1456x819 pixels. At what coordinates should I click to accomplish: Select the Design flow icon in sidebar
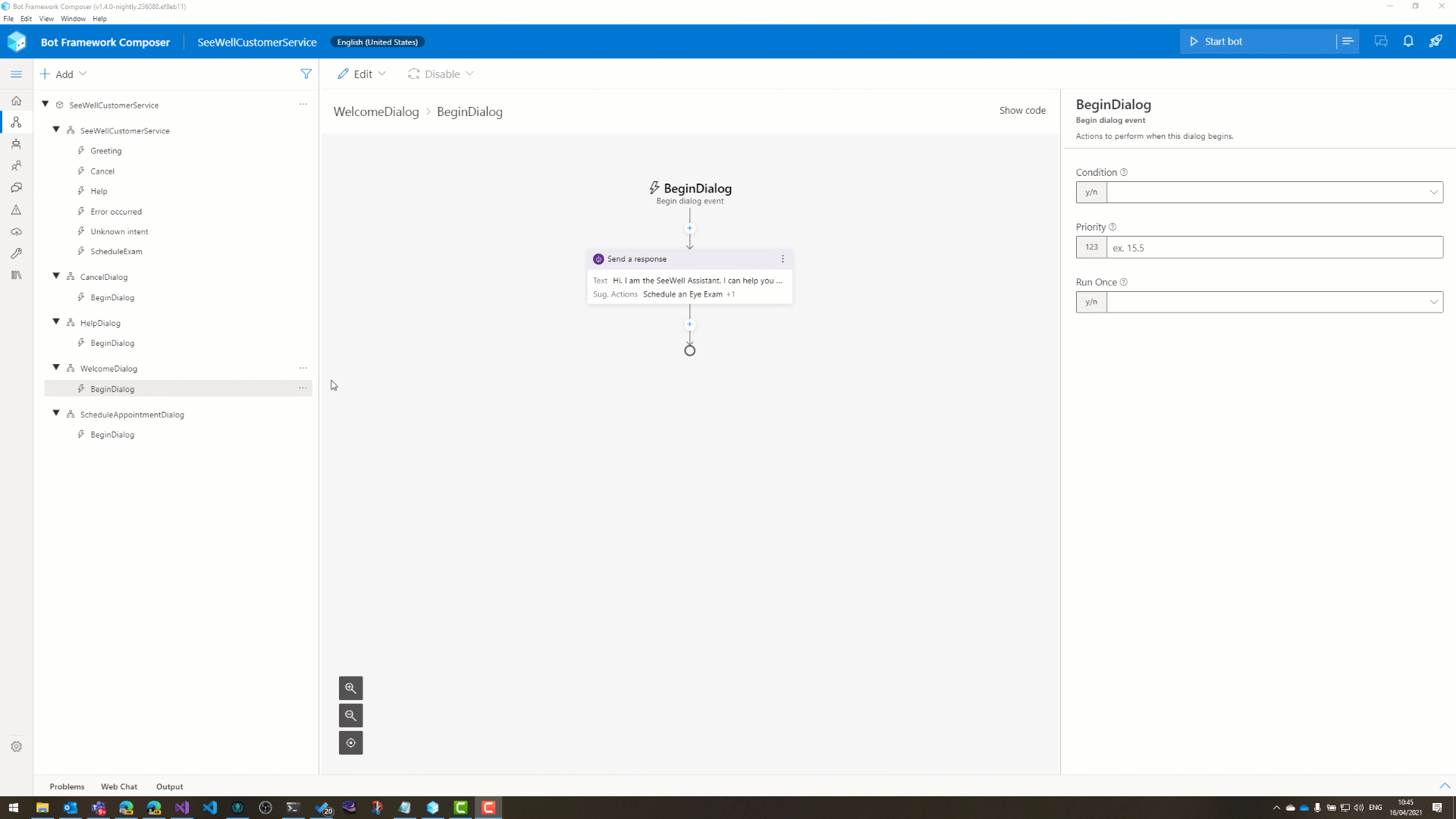(x=16, y=122)
